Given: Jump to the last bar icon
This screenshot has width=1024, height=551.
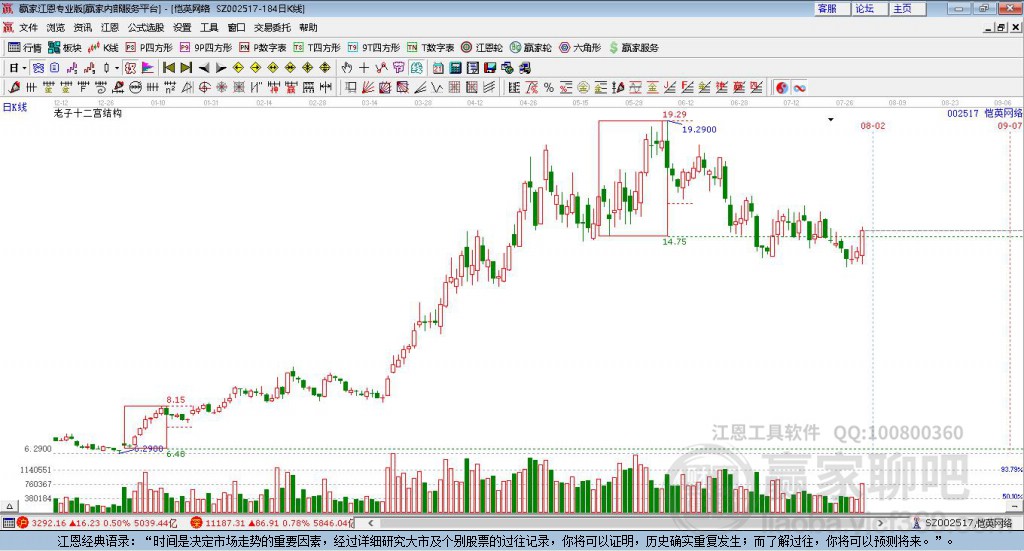Looking at the screenshot, I should pos(186,68).
